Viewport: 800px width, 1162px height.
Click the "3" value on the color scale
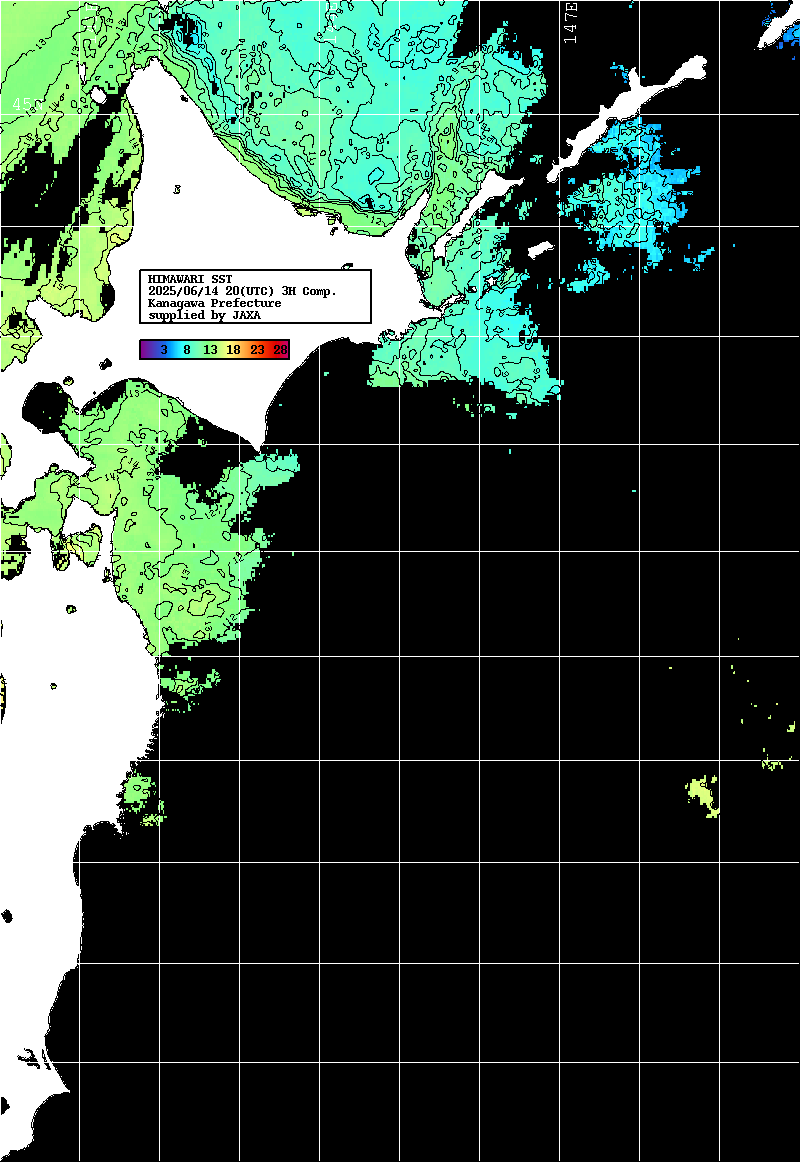coord(164,349)
